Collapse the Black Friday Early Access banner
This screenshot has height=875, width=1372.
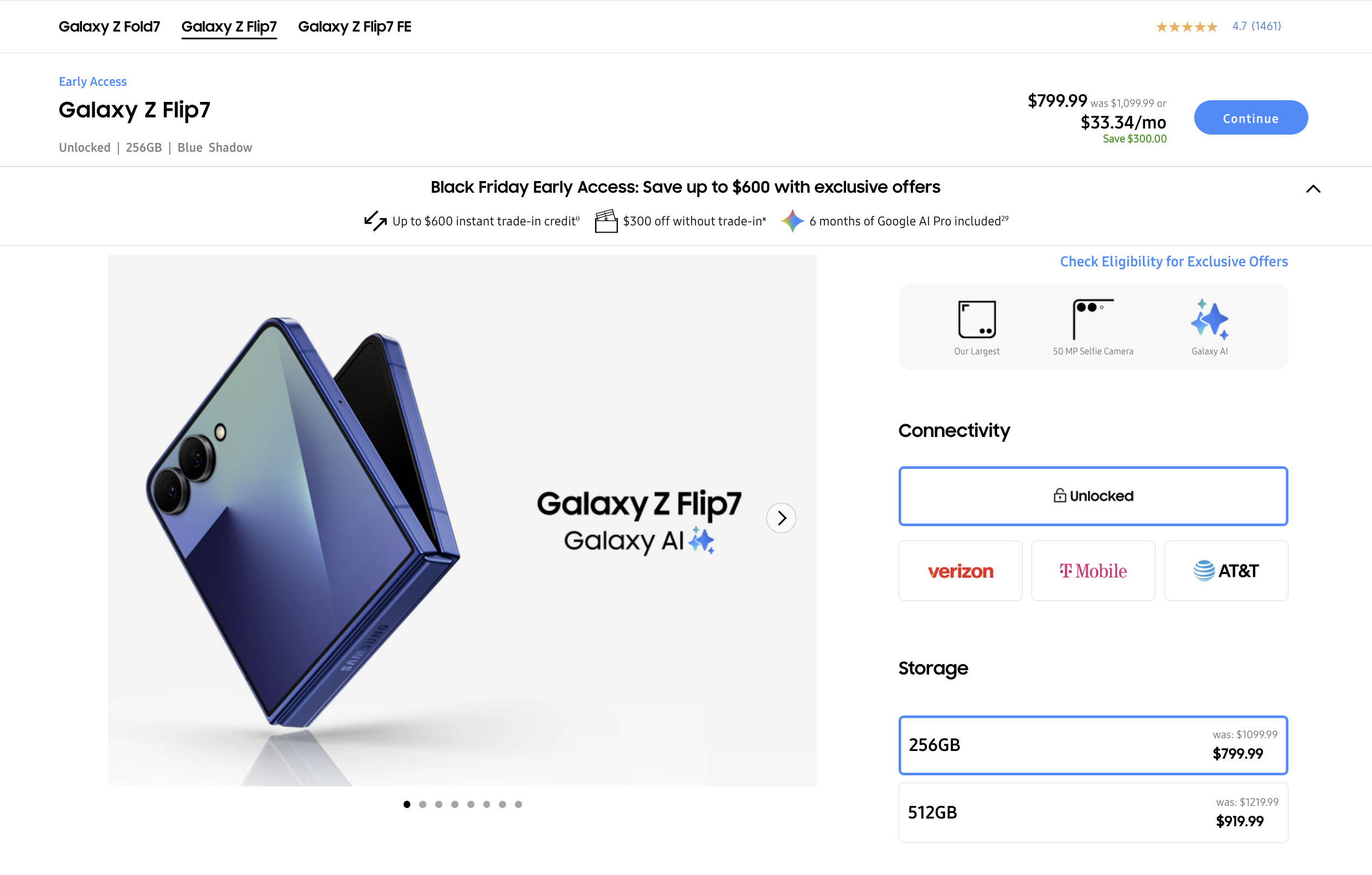(x=1314, y=189)
